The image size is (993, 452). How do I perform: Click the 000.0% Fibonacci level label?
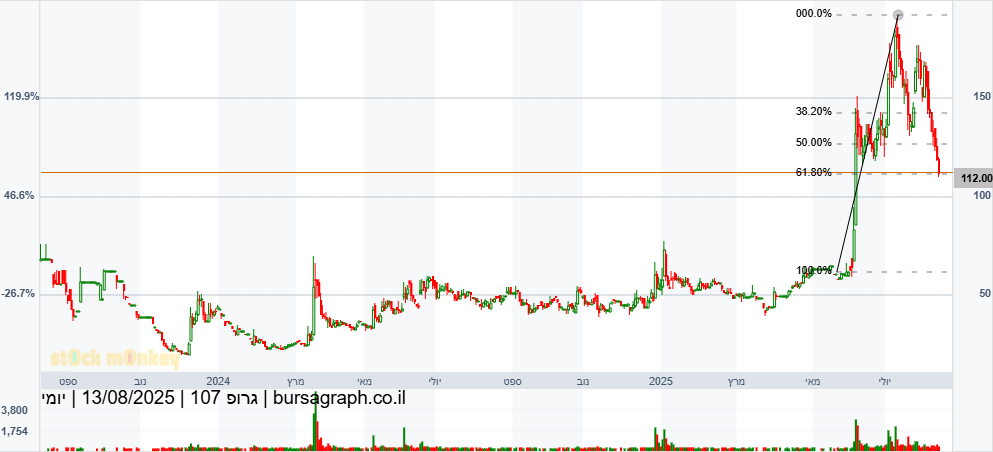pos(813,14)
